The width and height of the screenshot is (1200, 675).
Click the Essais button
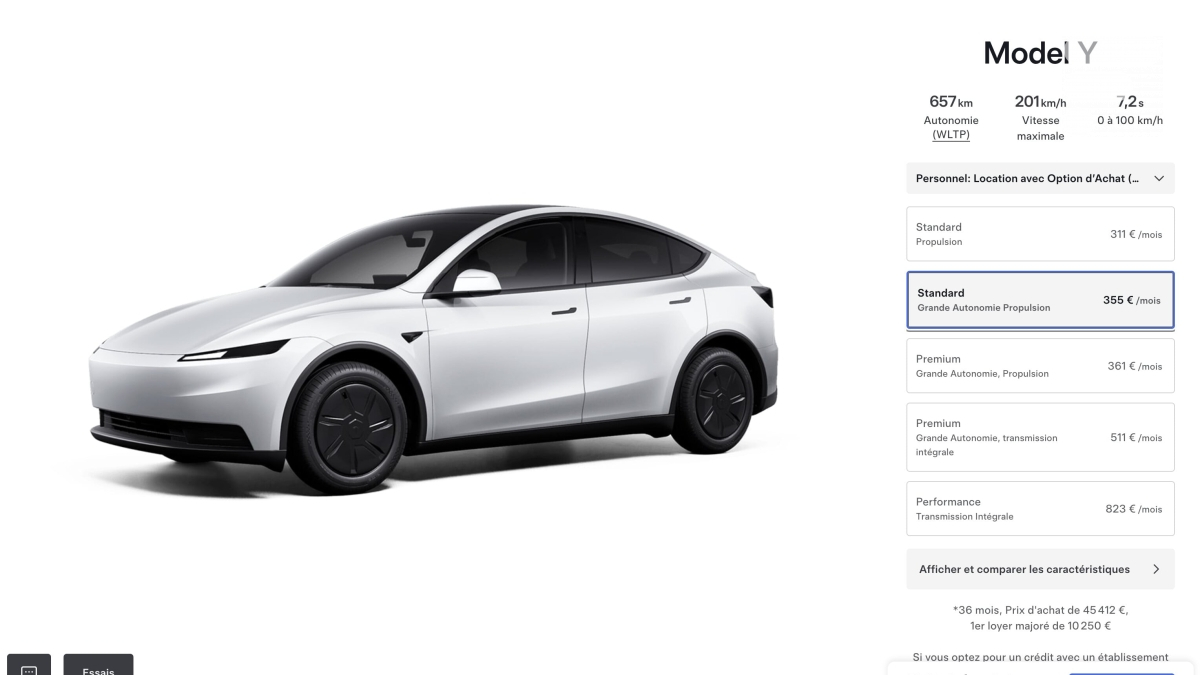pos(98,666)
